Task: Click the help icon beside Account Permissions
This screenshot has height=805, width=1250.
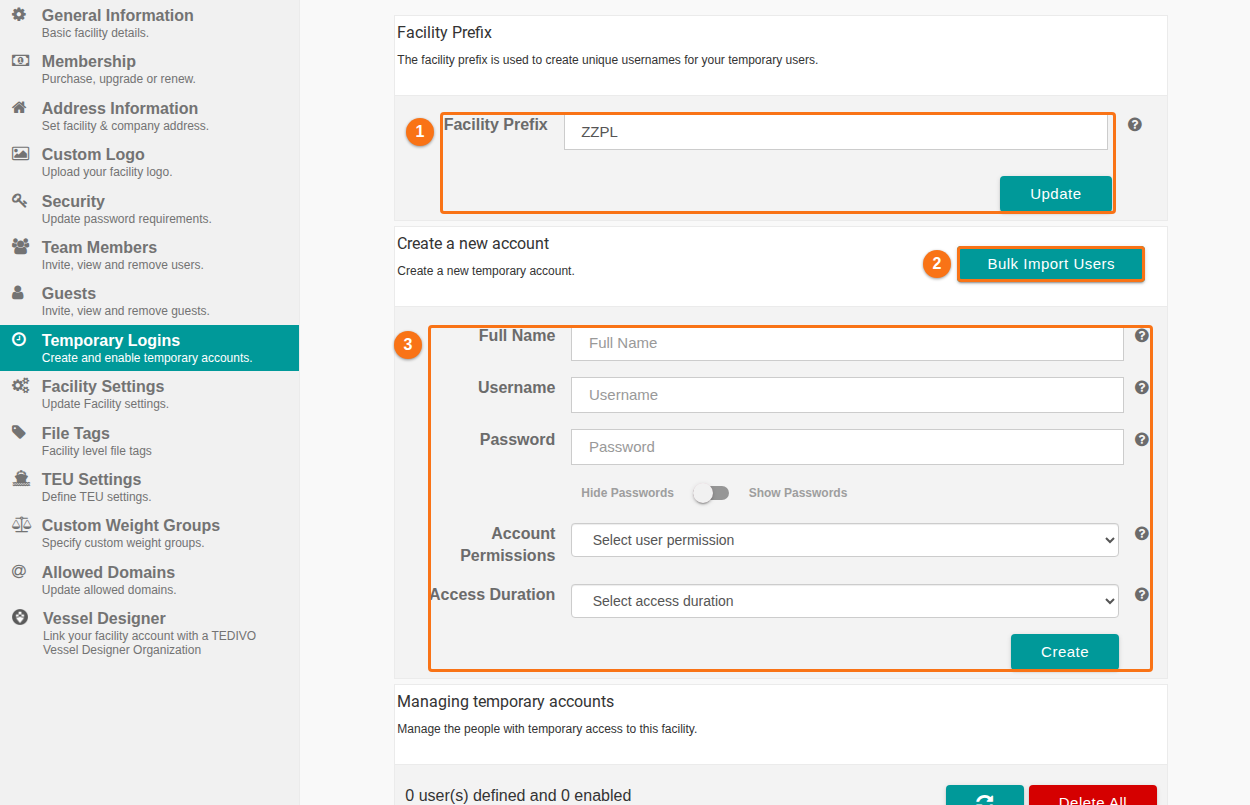Action: tap(1142, 534)
